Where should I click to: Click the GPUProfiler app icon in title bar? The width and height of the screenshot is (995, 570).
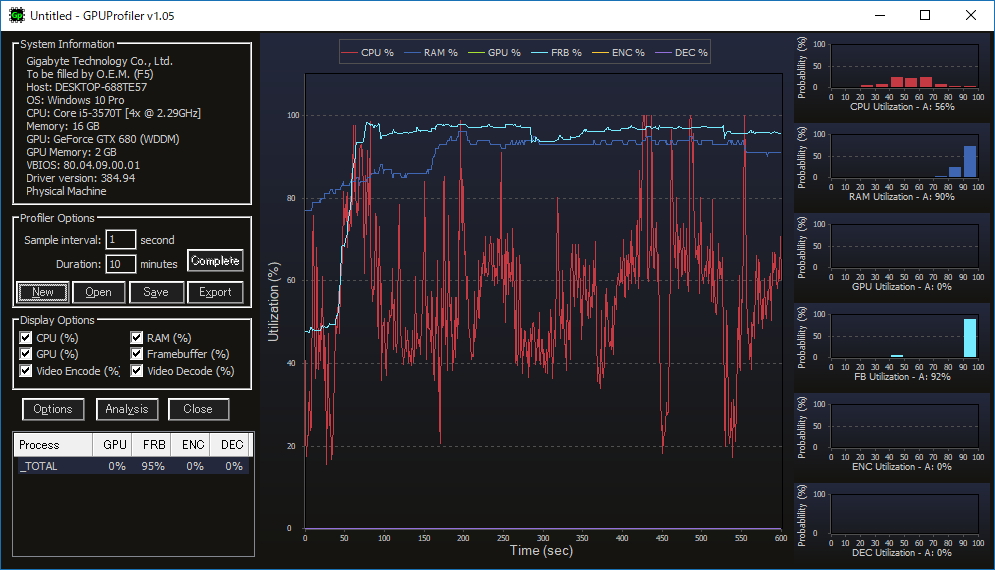16,15
